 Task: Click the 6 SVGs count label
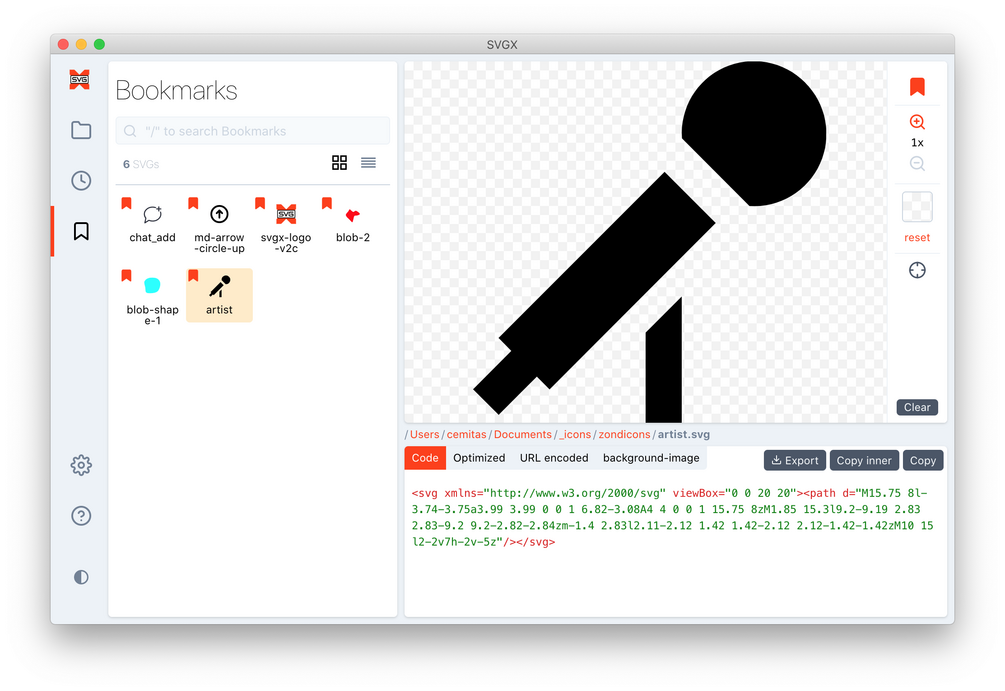[x=141, y=164]
